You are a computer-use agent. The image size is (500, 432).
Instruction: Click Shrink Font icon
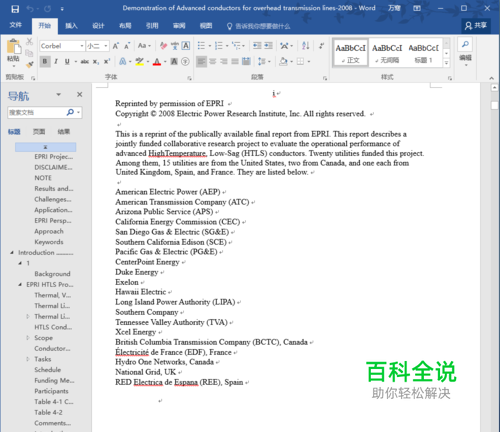coord(127,46)
